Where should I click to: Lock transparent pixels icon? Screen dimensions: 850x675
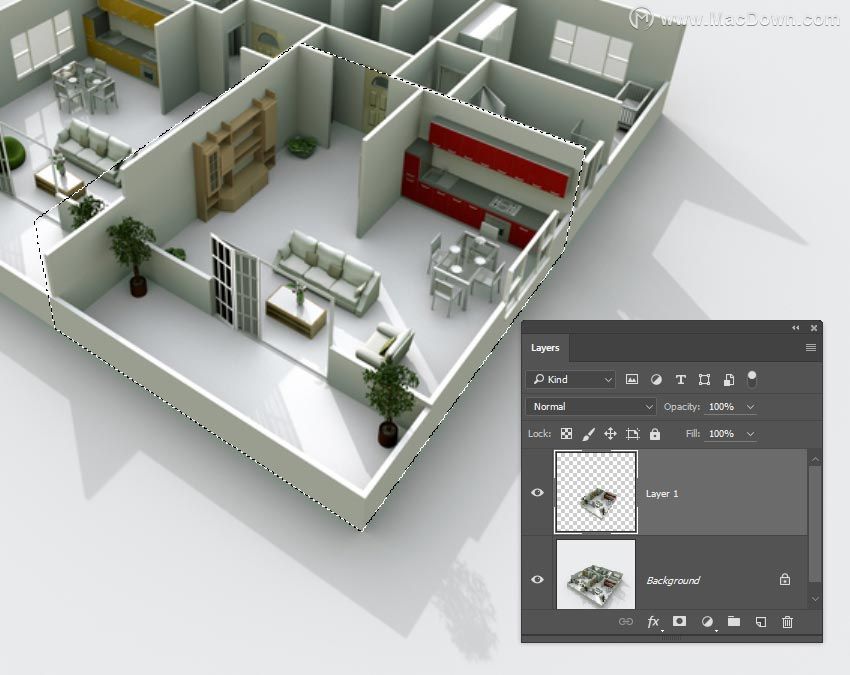coord(566,434)
